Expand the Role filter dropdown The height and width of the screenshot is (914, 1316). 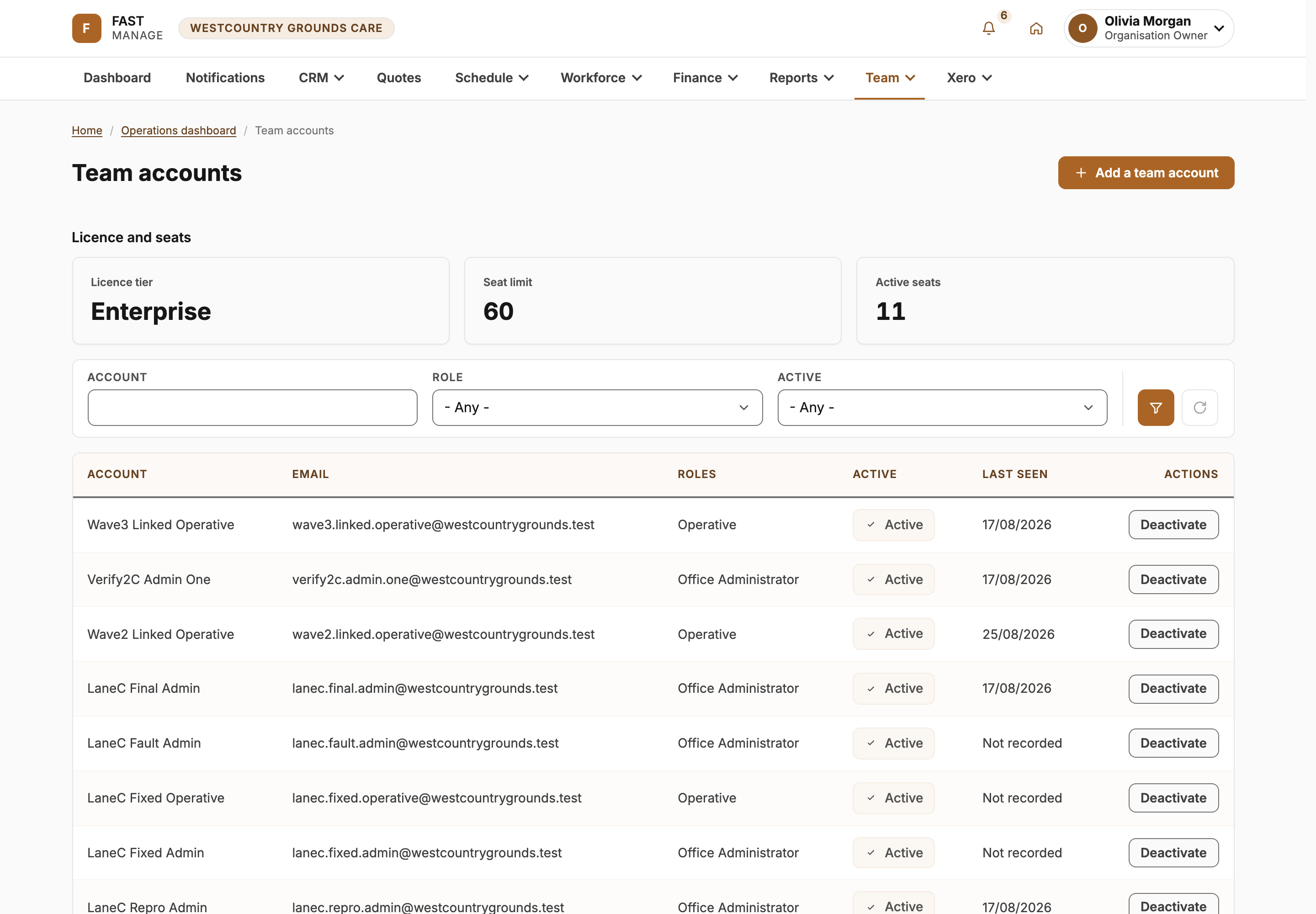click(597, 408)
